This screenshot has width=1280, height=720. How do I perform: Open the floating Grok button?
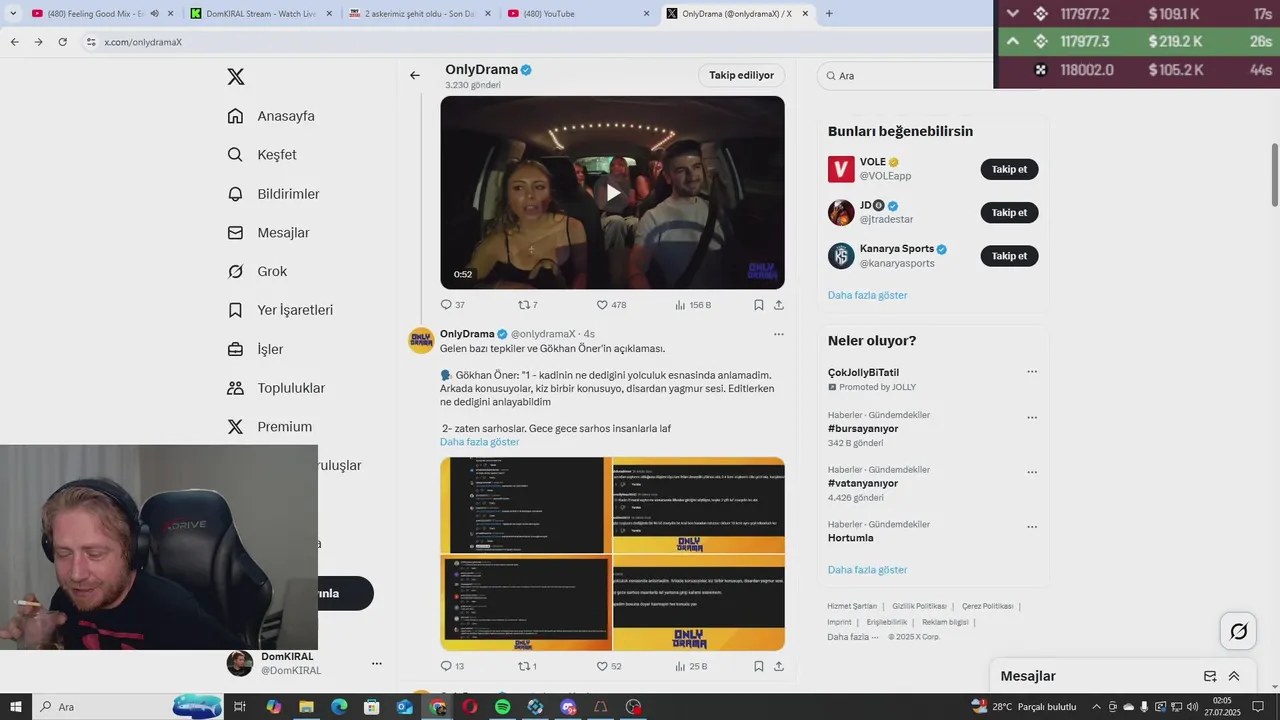coord(1238,631)
